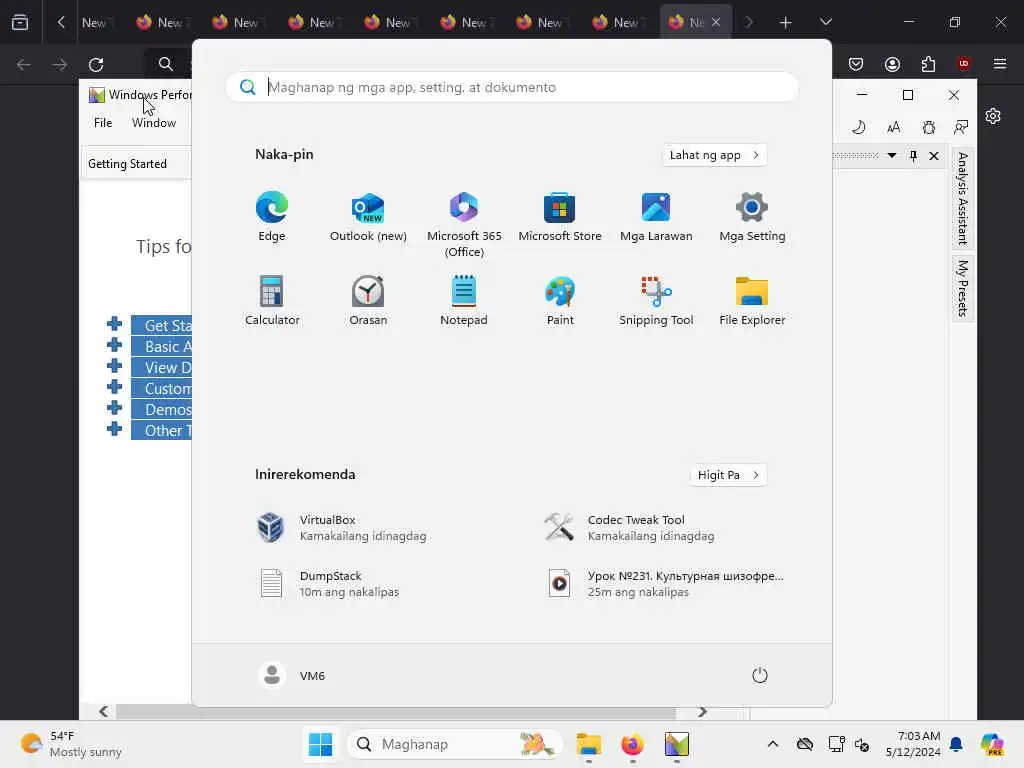
Task: Toggle dark mode moon icon
Action: 859,127
